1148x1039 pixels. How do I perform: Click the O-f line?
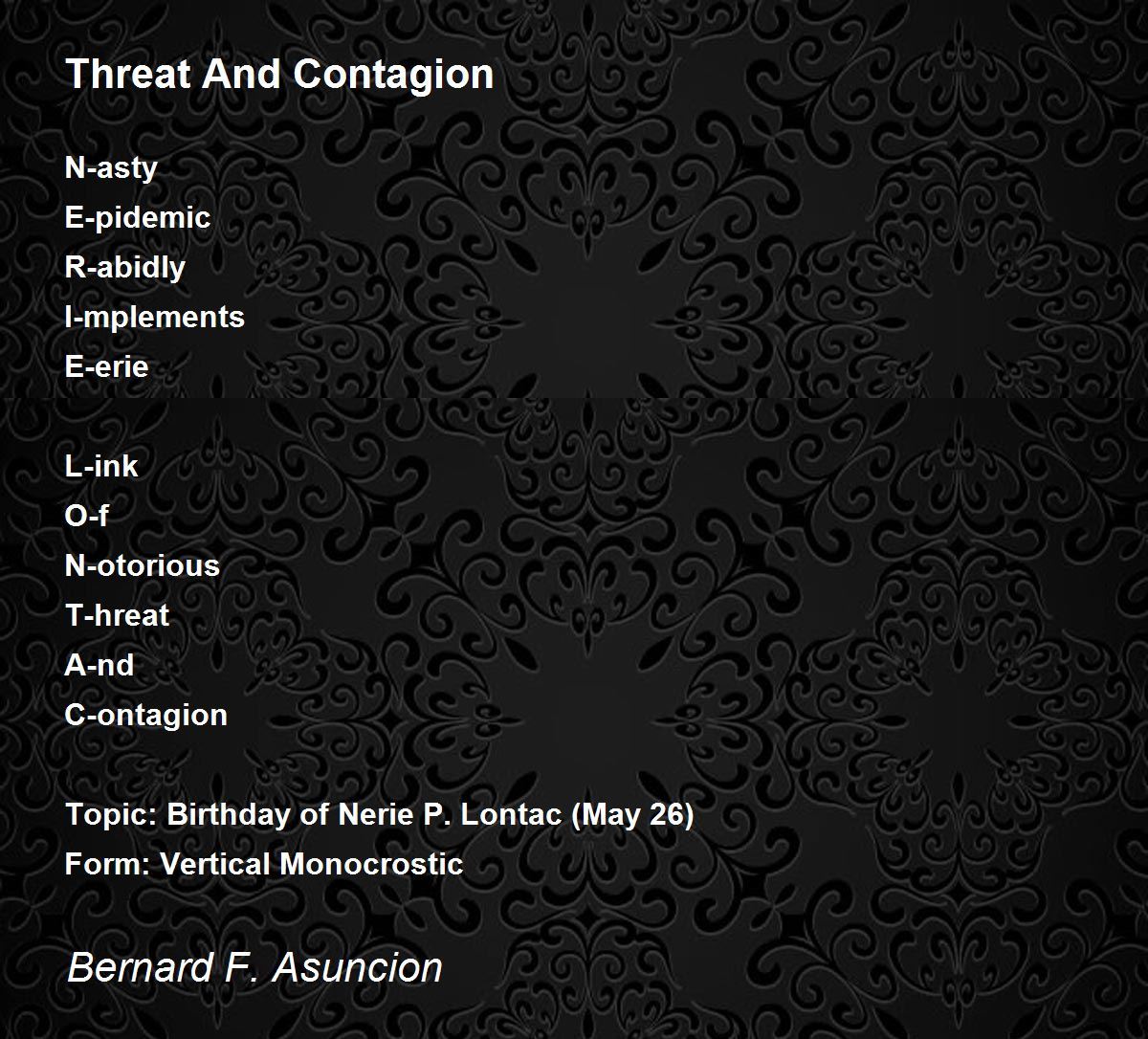click(x=86, y=517)
